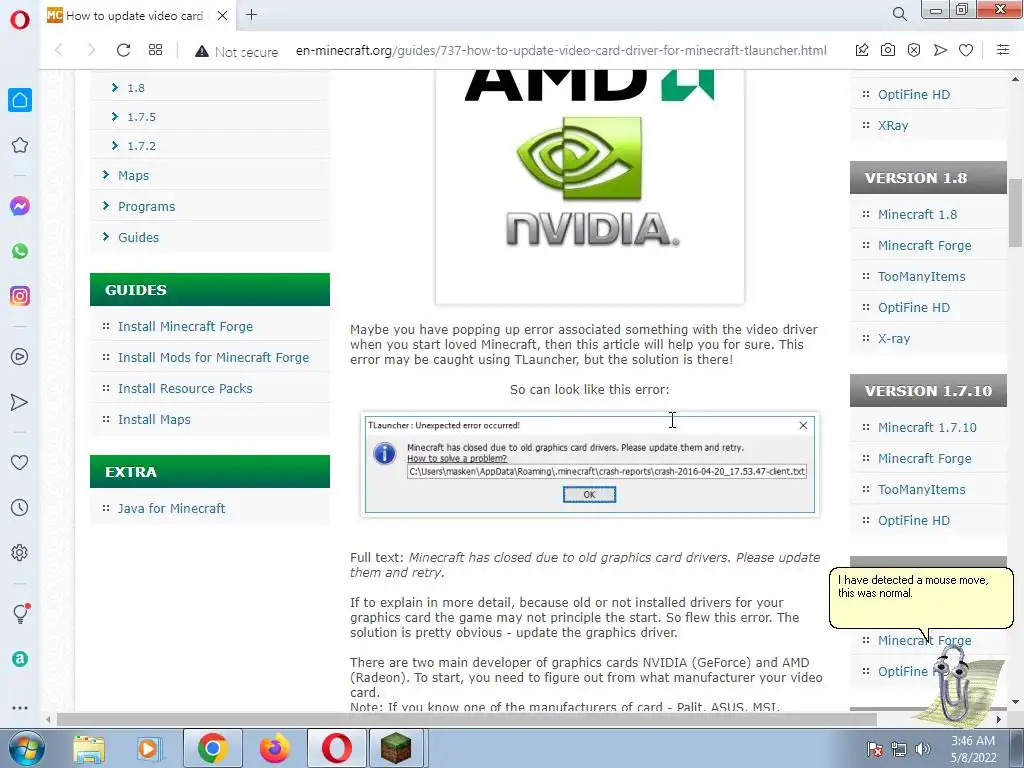Open Instagram in Opera sidebar

20,296
